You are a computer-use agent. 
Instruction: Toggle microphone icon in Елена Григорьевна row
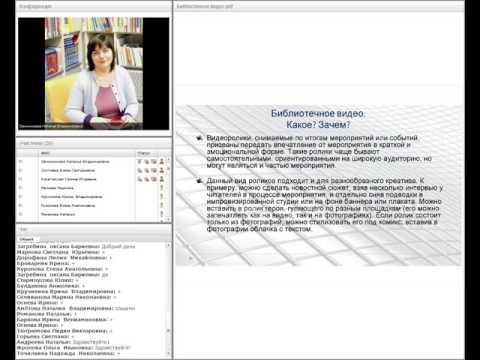[140, 170]
